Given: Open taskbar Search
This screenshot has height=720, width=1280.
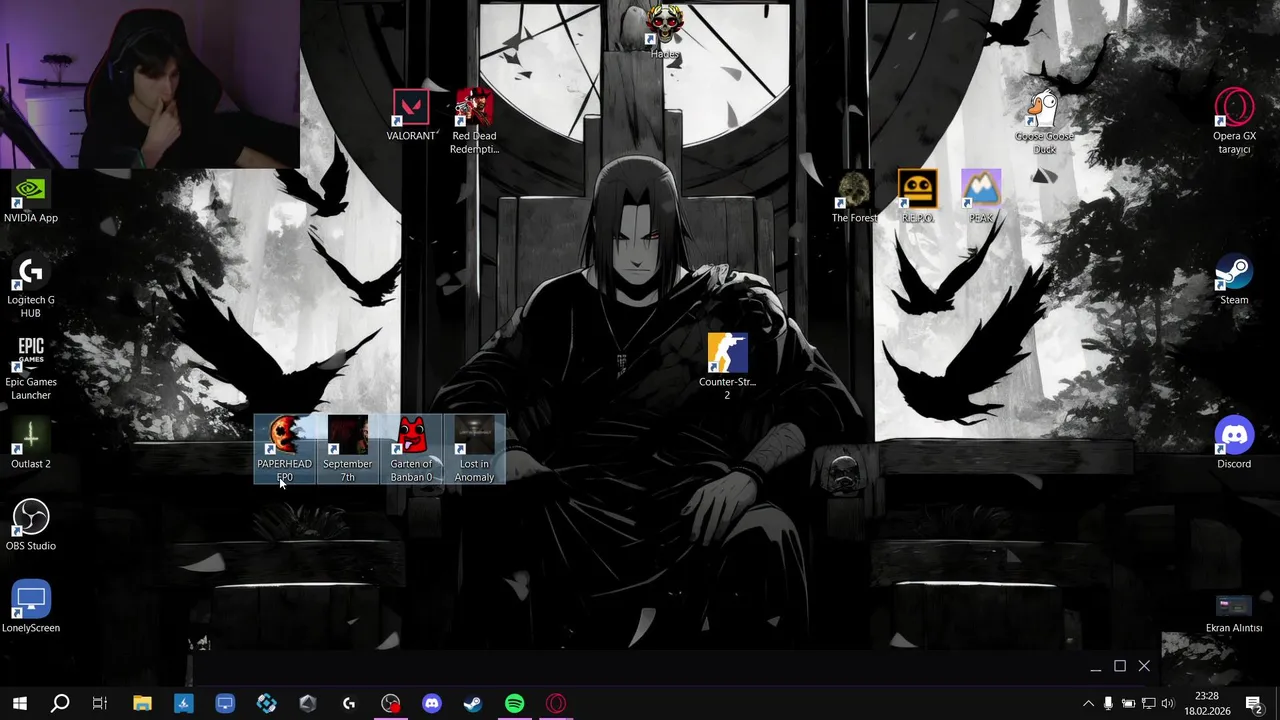Looking at the screenshot, I should pyautogui.click(x=60, y=704).
